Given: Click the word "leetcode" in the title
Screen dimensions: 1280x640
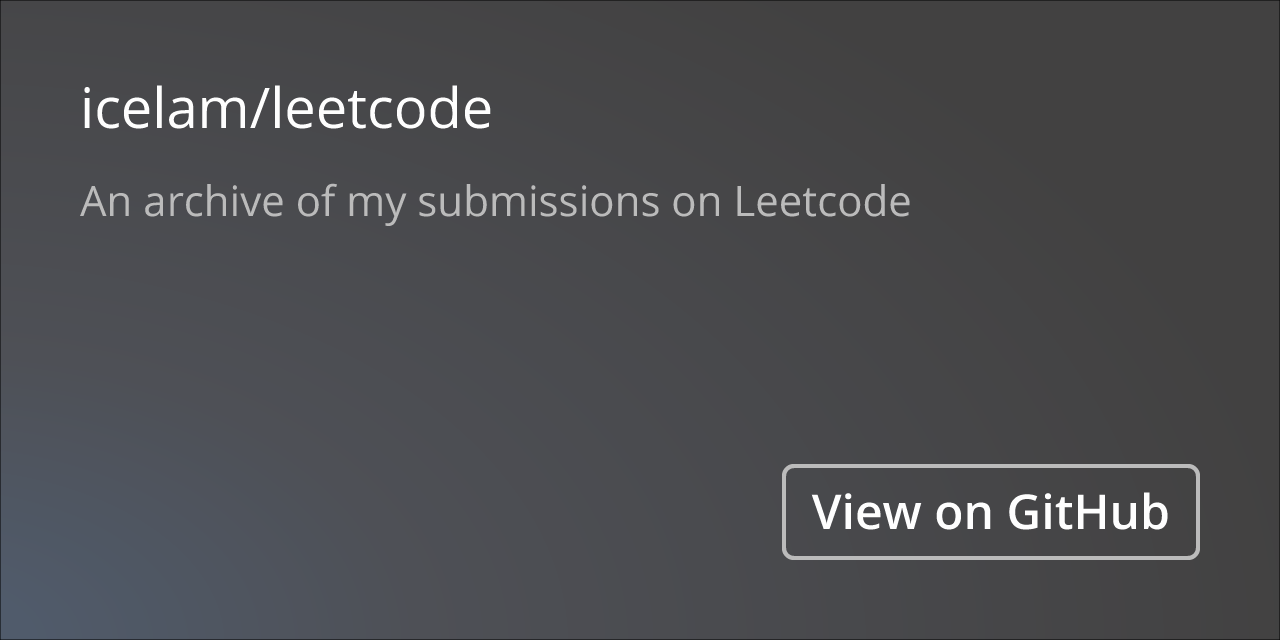Looking at the screenshot, I should coord(383,109).
